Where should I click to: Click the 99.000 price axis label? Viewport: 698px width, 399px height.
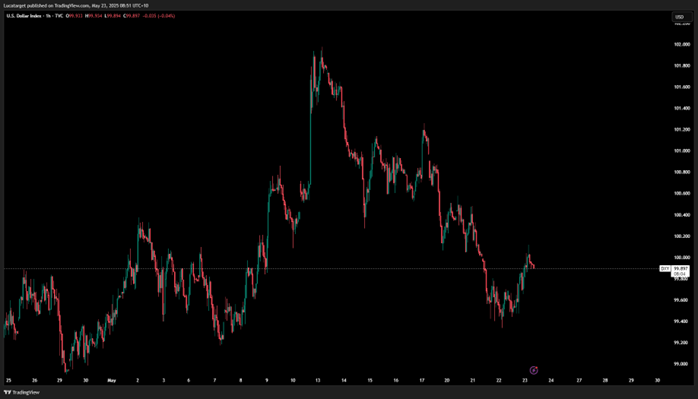pyautogui.click(x=680, y=364)
